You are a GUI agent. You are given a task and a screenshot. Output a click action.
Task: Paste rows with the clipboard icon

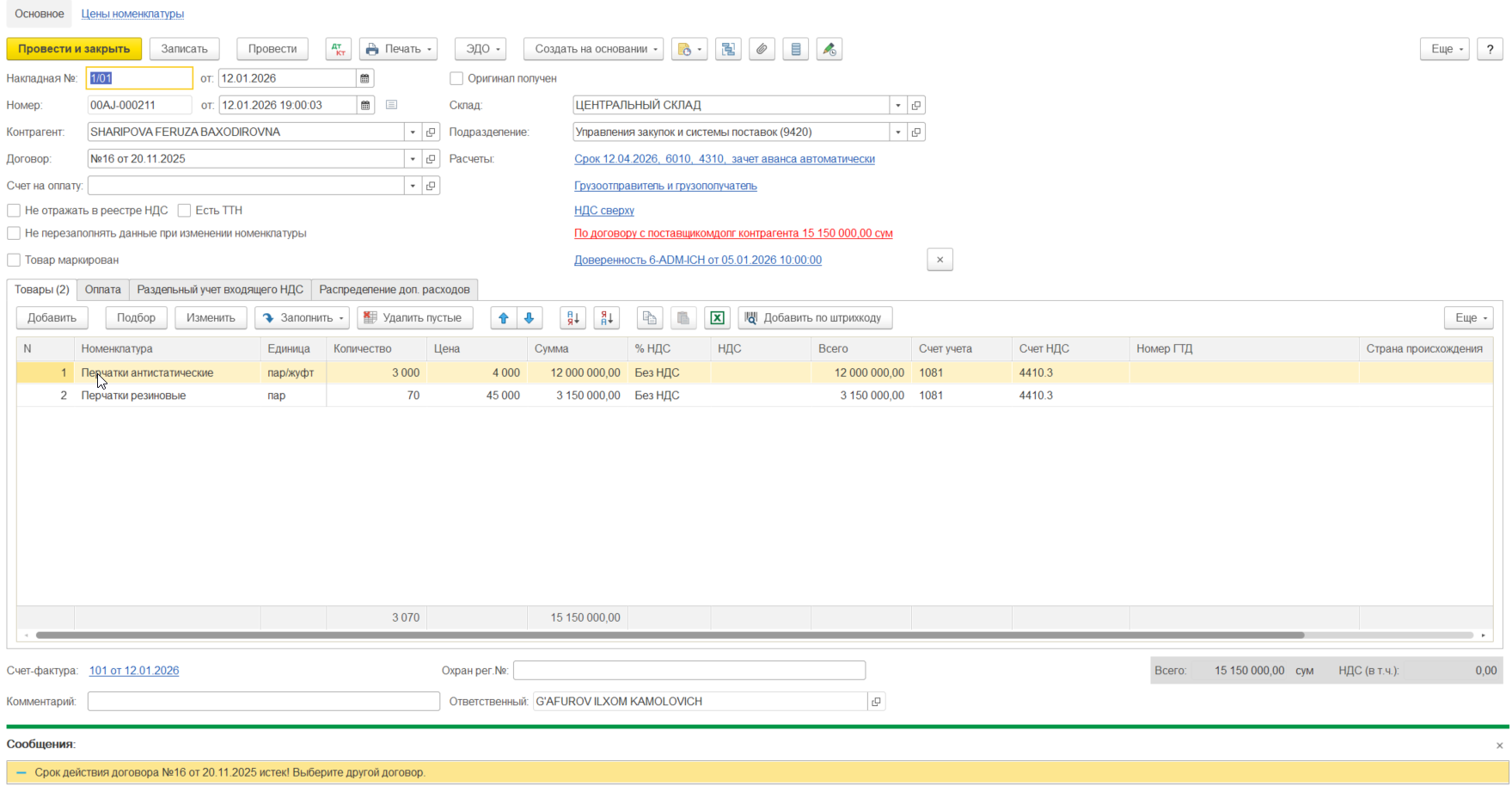pos(683,318)
